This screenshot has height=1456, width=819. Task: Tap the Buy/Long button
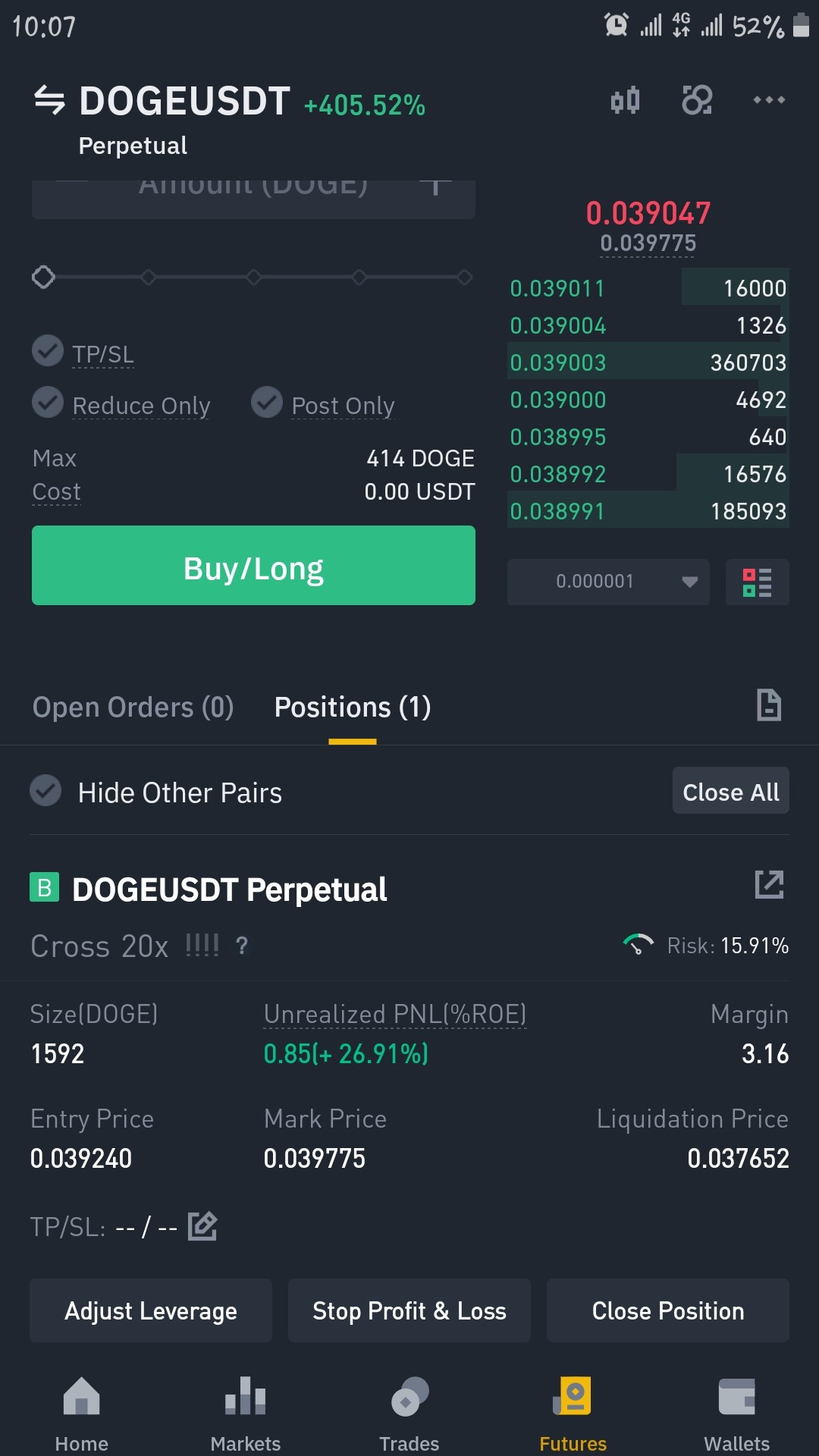(x=253, y=566)
